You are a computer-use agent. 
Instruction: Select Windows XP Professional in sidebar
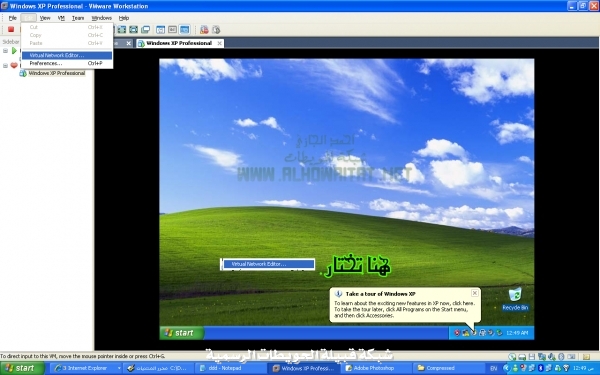[x=57, y=73]
